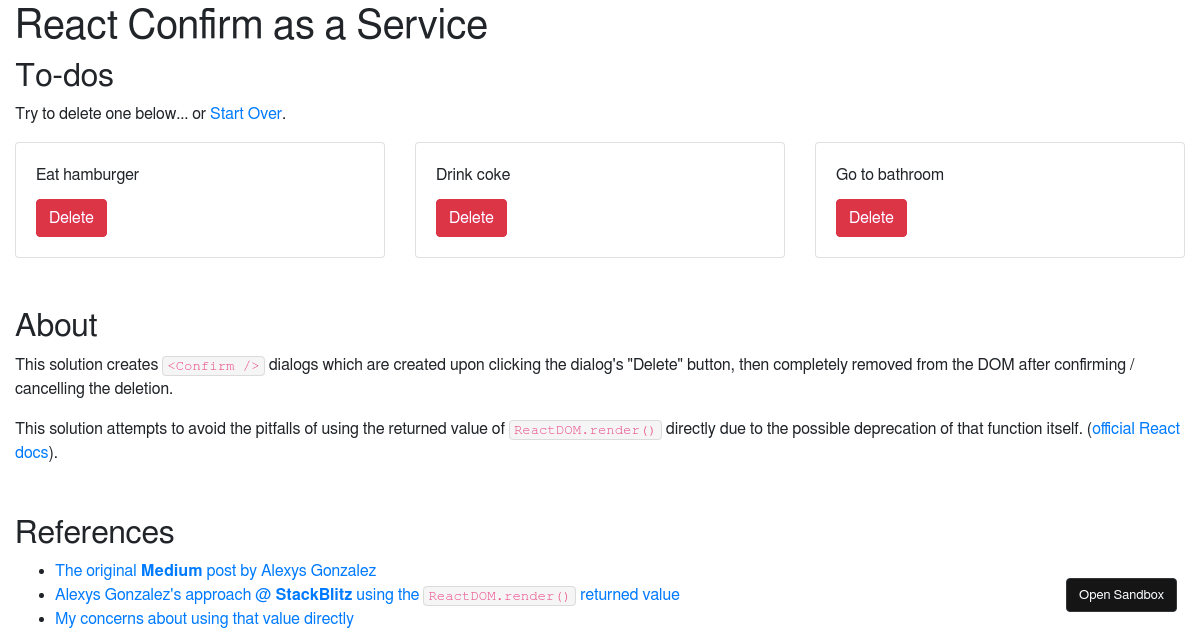Click the Start Over link
Image resolution: width=1200 pixels, height=630 pixels.
pyautogui.click(x=245, y=113)
